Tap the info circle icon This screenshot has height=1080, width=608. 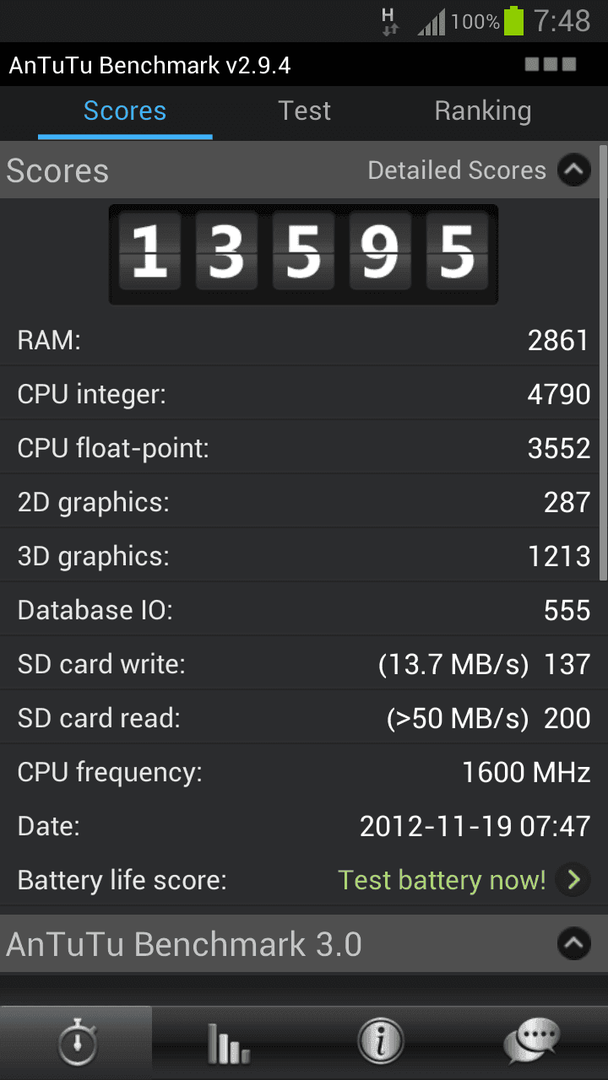tap(380, 1043)
